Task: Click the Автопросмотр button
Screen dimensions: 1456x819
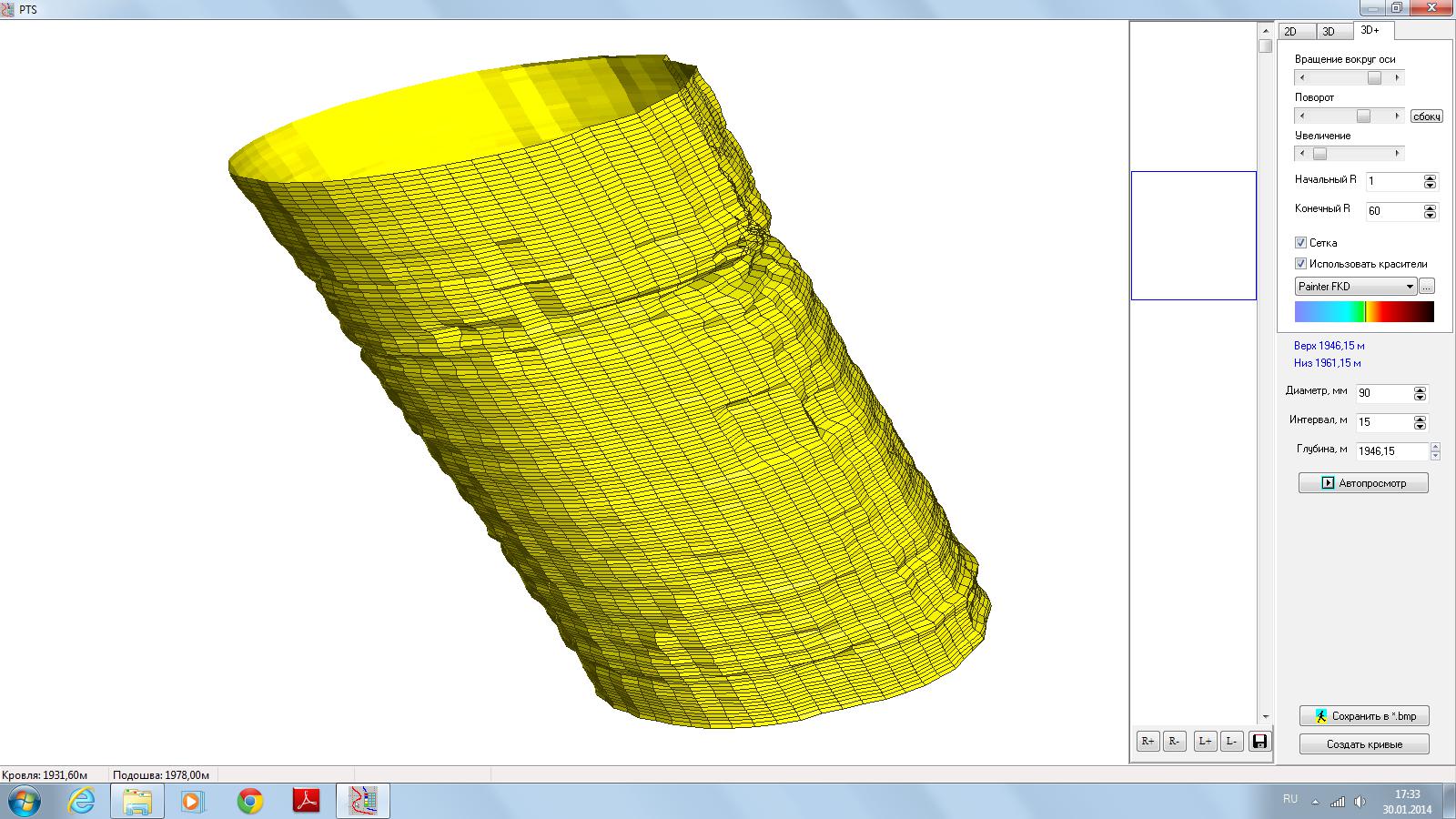Action: (x=1362, y=483)
